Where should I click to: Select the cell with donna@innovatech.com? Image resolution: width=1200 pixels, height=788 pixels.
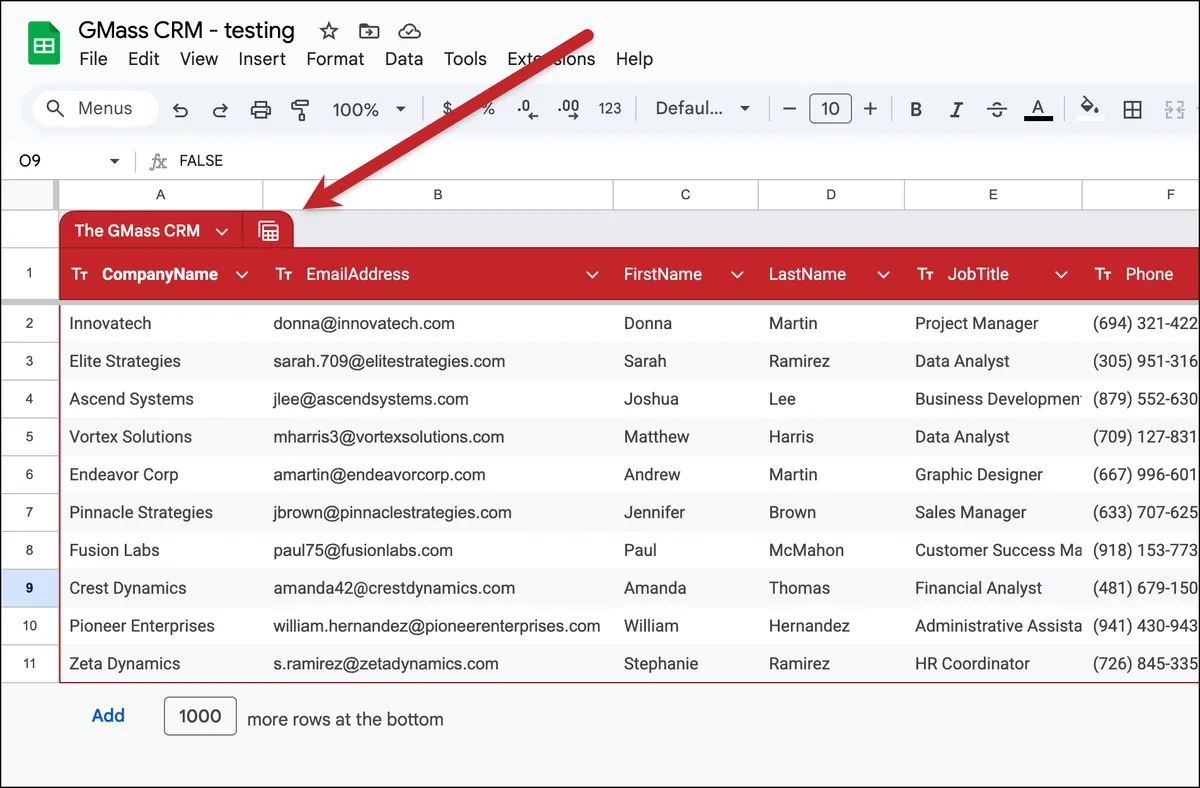coord(438,324)
